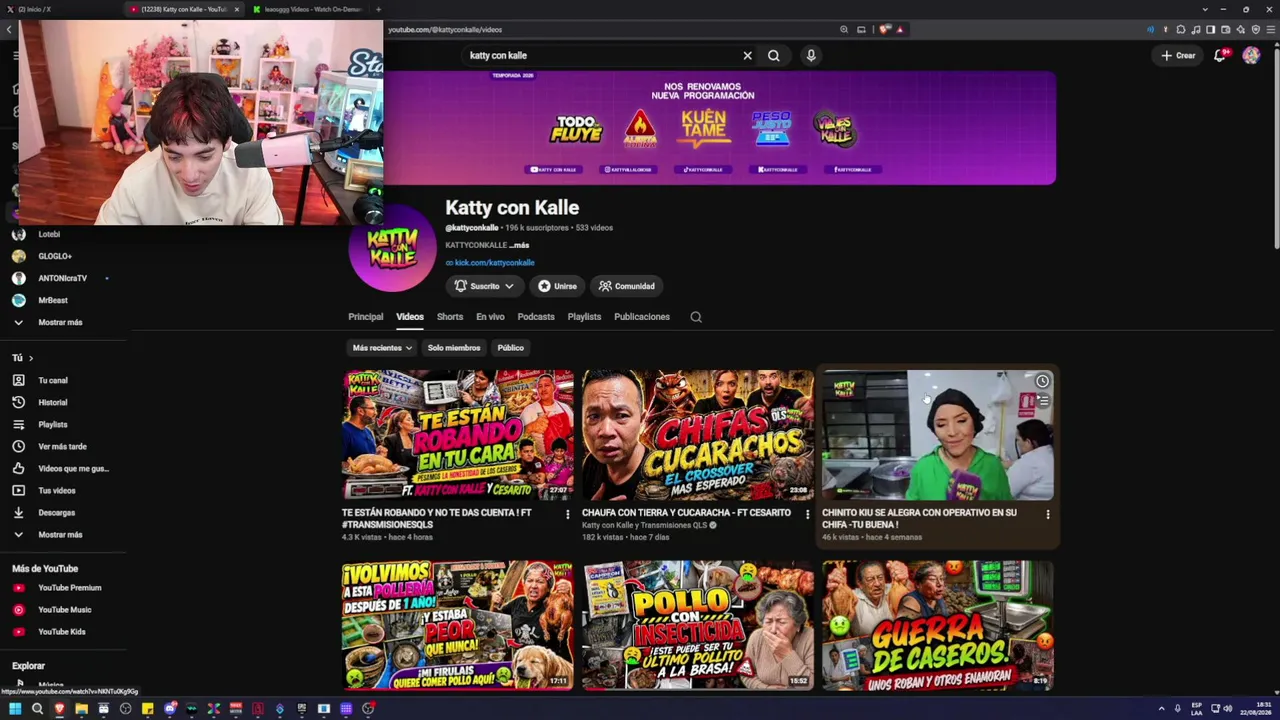Switch to the Shorts tab
Screen dimensions: 1280x720
(x=450, y=317)
